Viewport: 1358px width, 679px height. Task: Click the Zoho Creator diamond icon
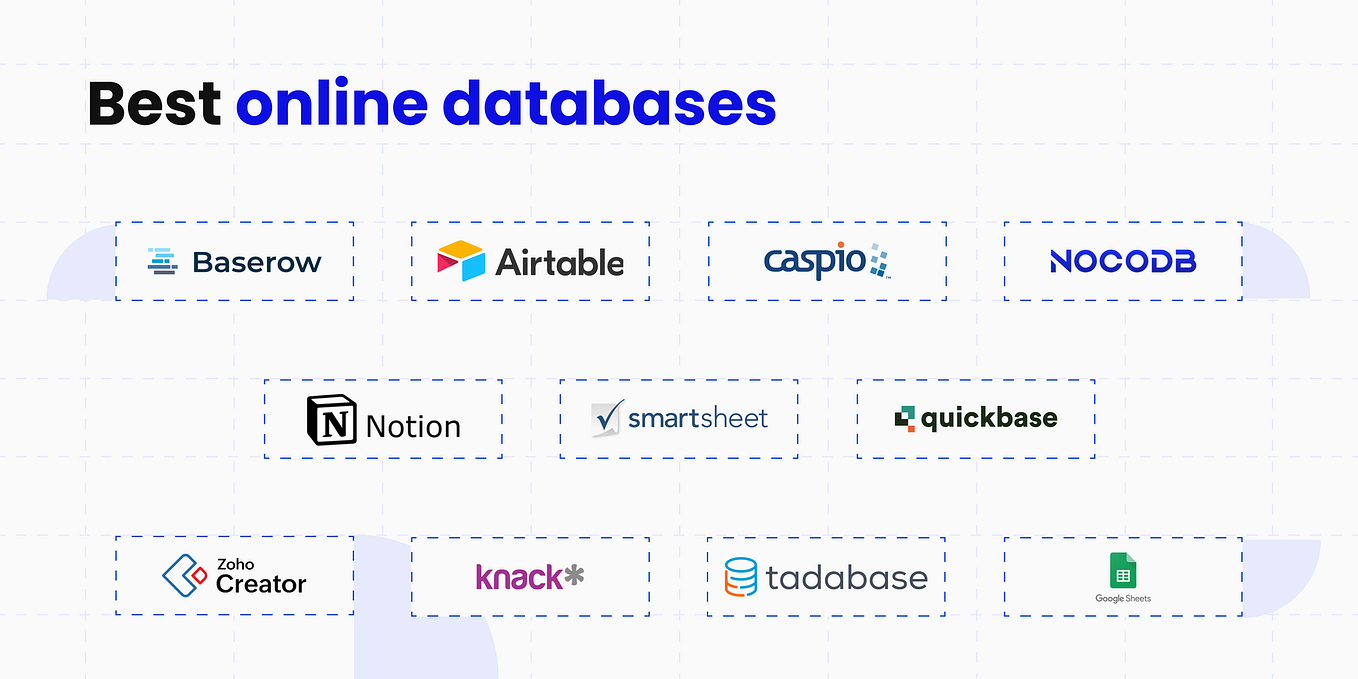click(183, 576)
